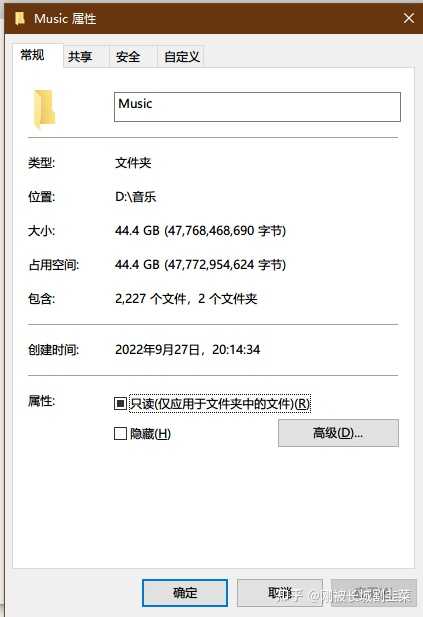Close the Music 属性 dialog with the X
Viewport: 423px width, 617px height.
[409, 18]
